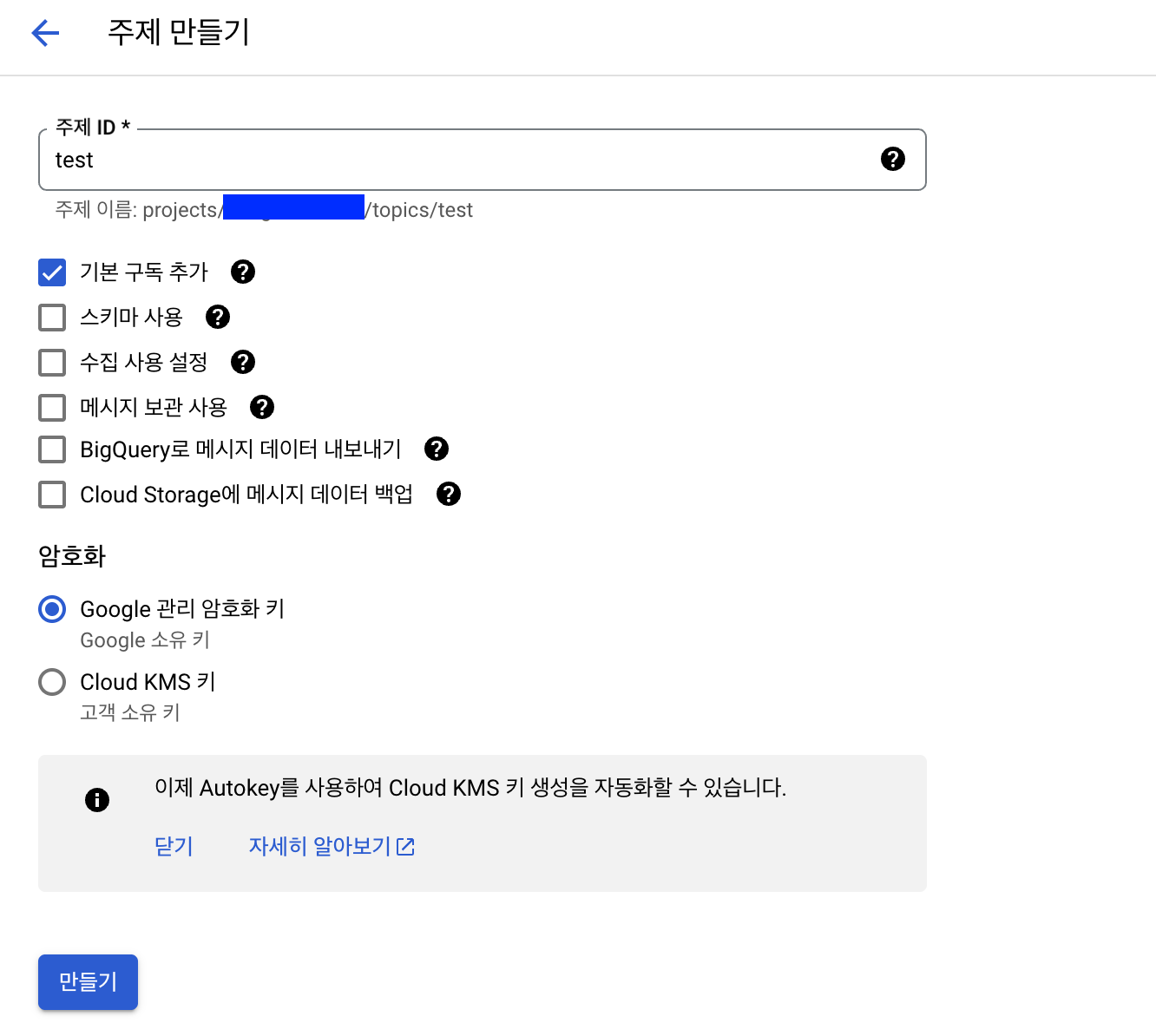Click help icon in 주제 ID field

coord(892,159)
